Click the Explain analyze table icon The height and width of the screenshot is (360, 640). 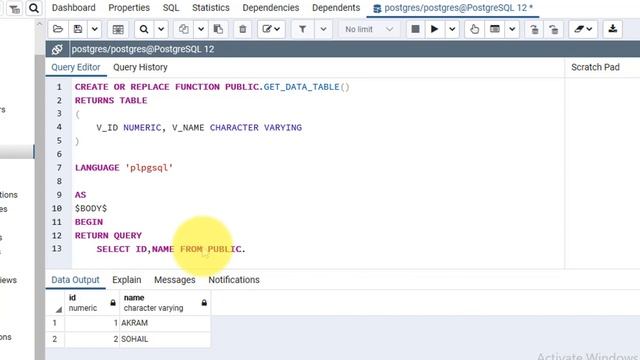click(x=495, y=29)
